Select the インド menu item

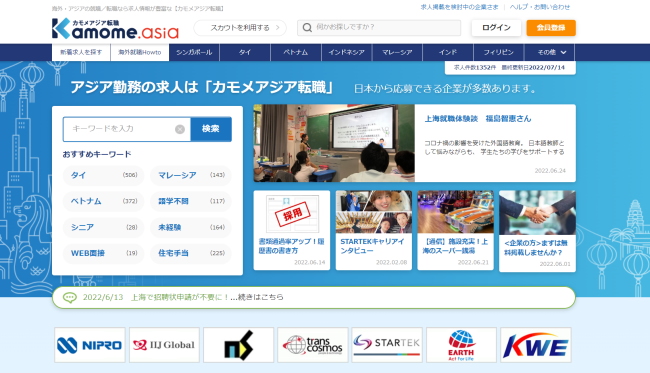click(x=448, y=53)
